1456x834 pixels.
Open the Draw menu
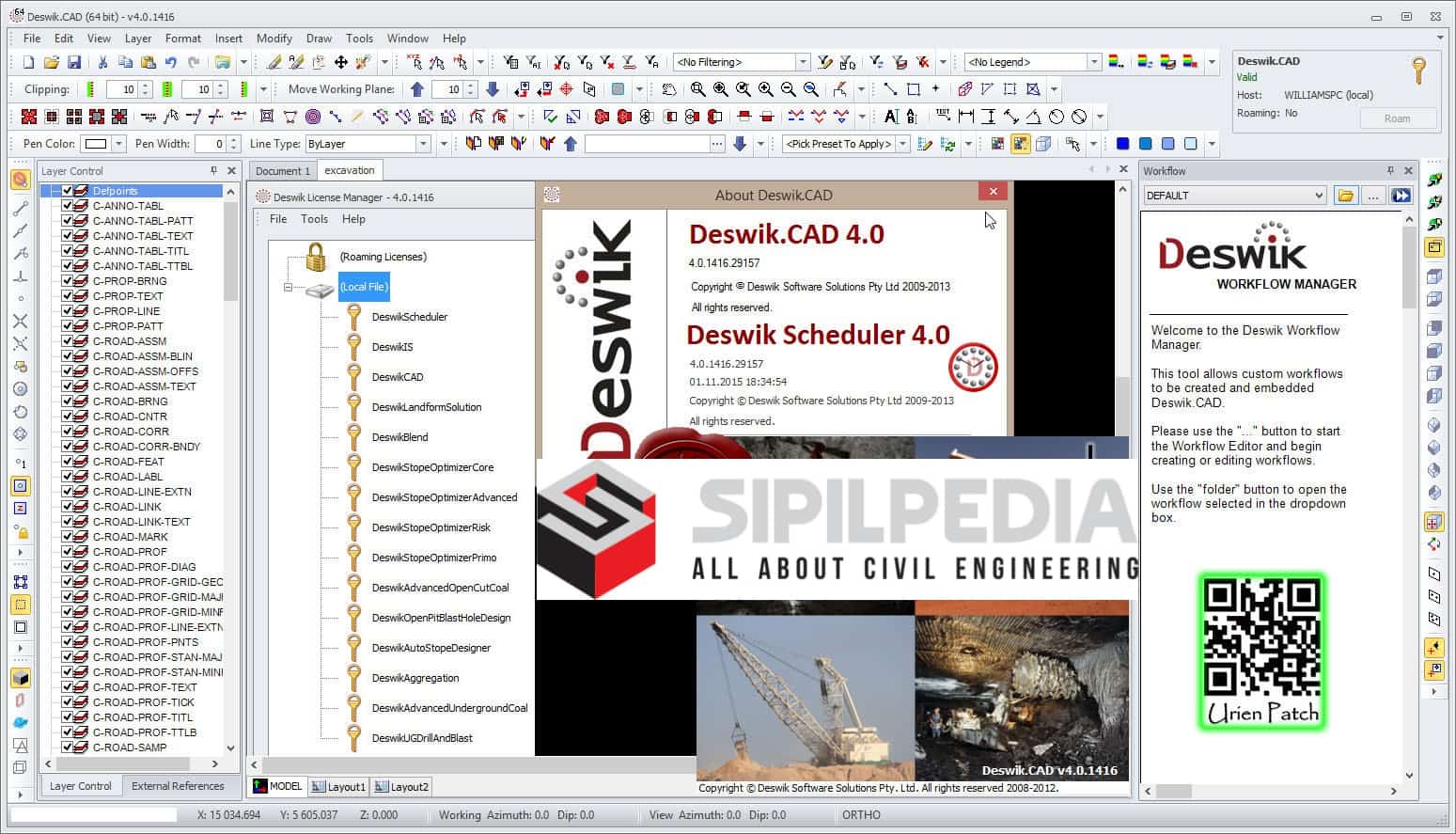[319, 39]
